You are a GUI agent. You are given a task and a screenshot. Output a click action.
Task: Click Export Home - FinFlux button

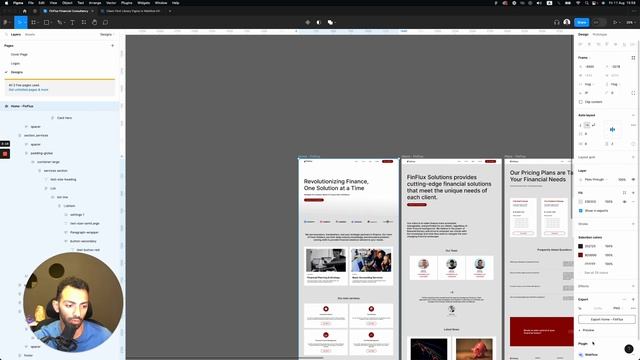607,319
